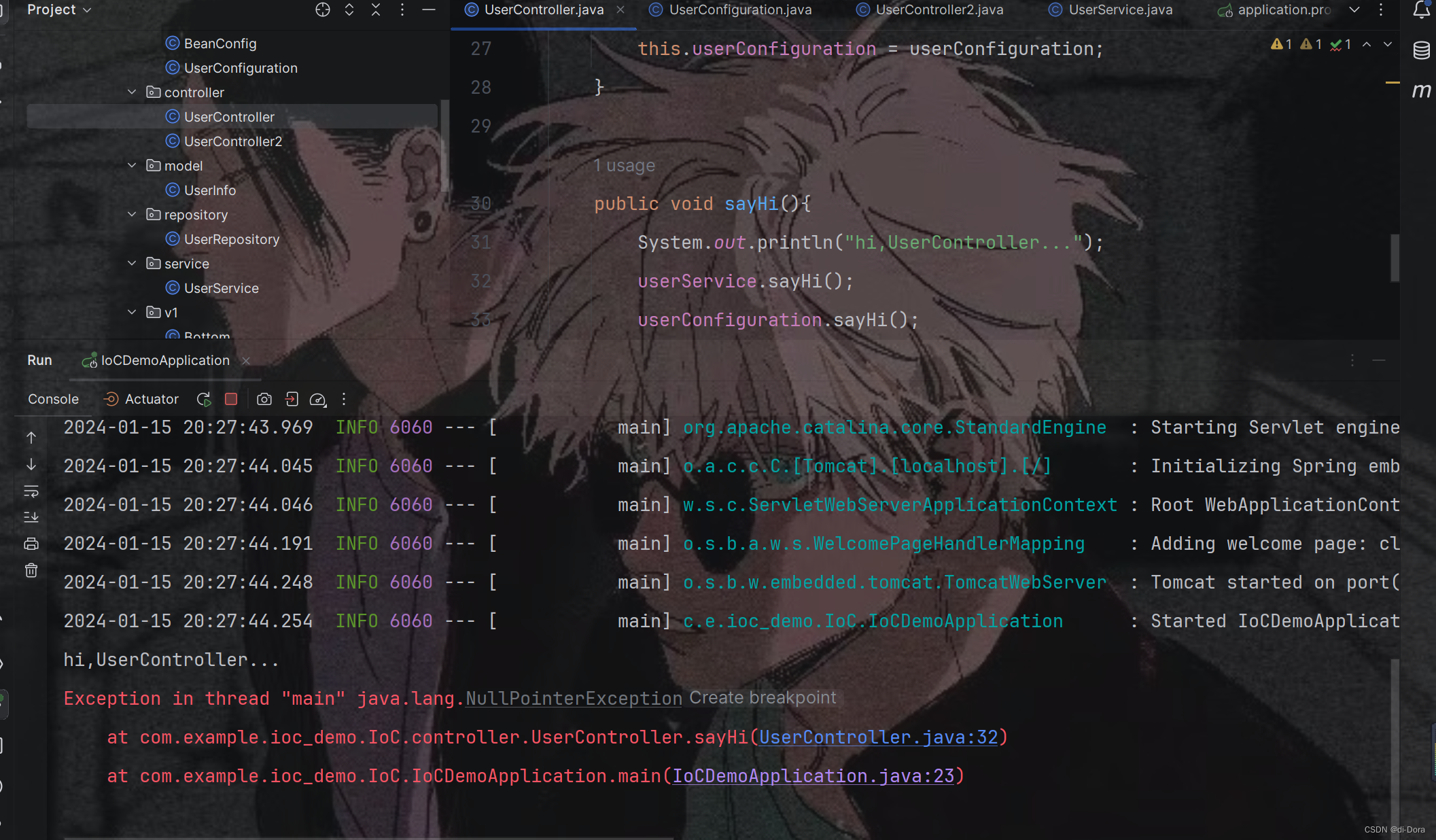Screen dimensions: 1436x840
Task: Switch to UserService.java tab
Action: click(1110, 10)
